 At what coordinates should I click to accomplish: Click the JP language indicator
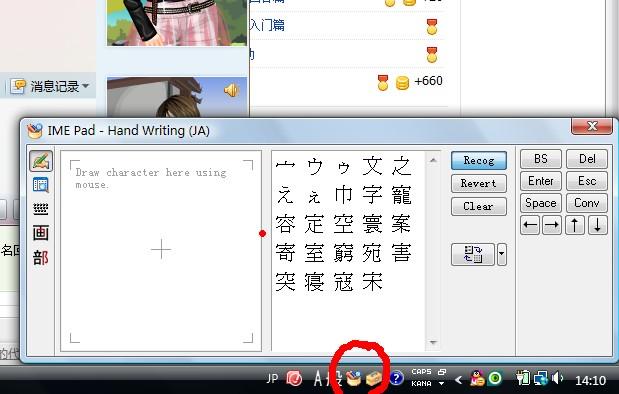pyautogui.click(x=272, y=379)
